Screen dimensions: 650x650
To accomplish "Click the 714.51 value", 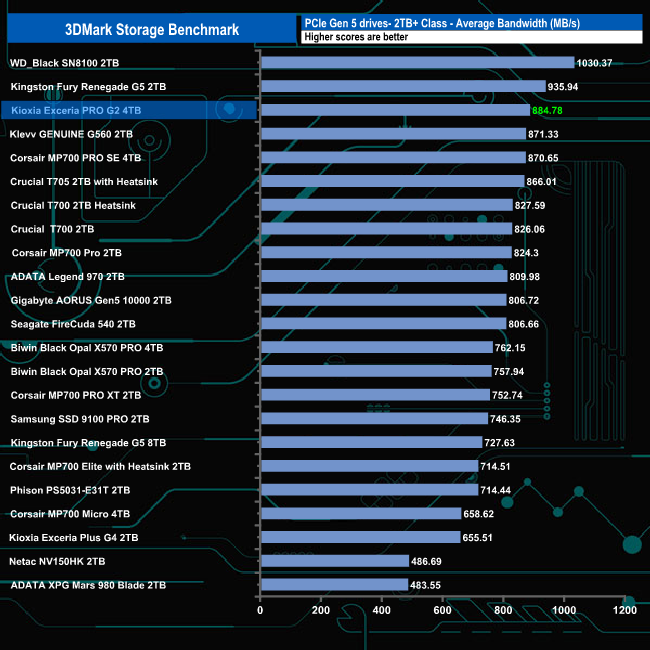I will tap(495, 467).
